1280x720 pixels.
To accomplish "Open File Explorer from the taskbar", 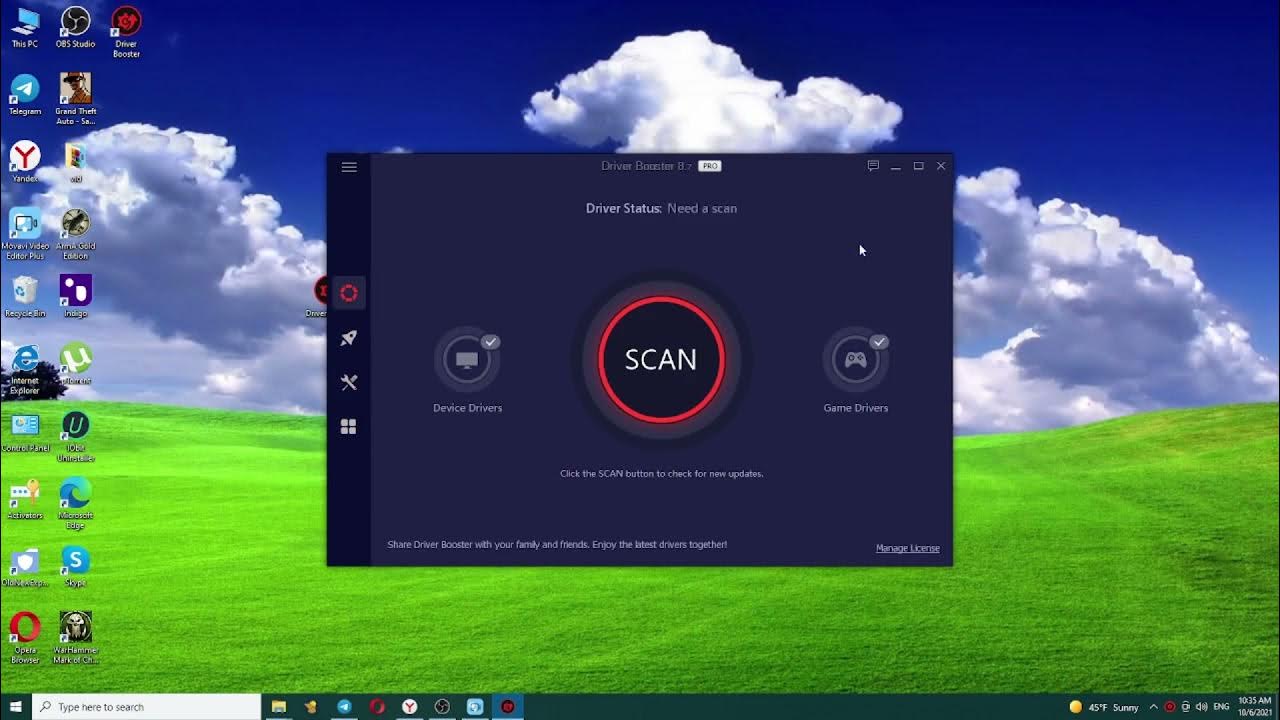I will (x=279, y=707).
